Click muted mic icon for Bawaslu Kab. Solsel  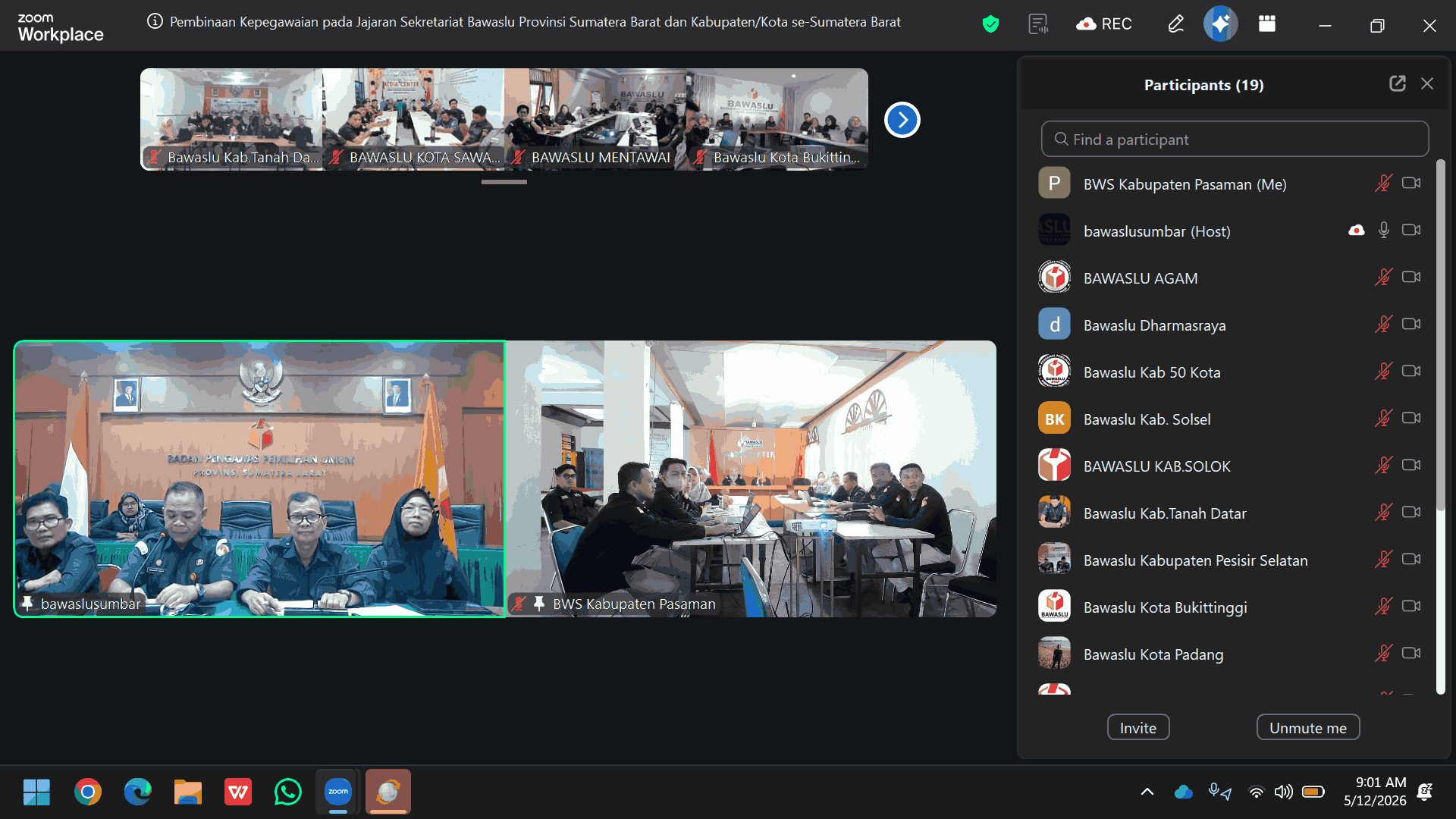[x=1383, y=419]
